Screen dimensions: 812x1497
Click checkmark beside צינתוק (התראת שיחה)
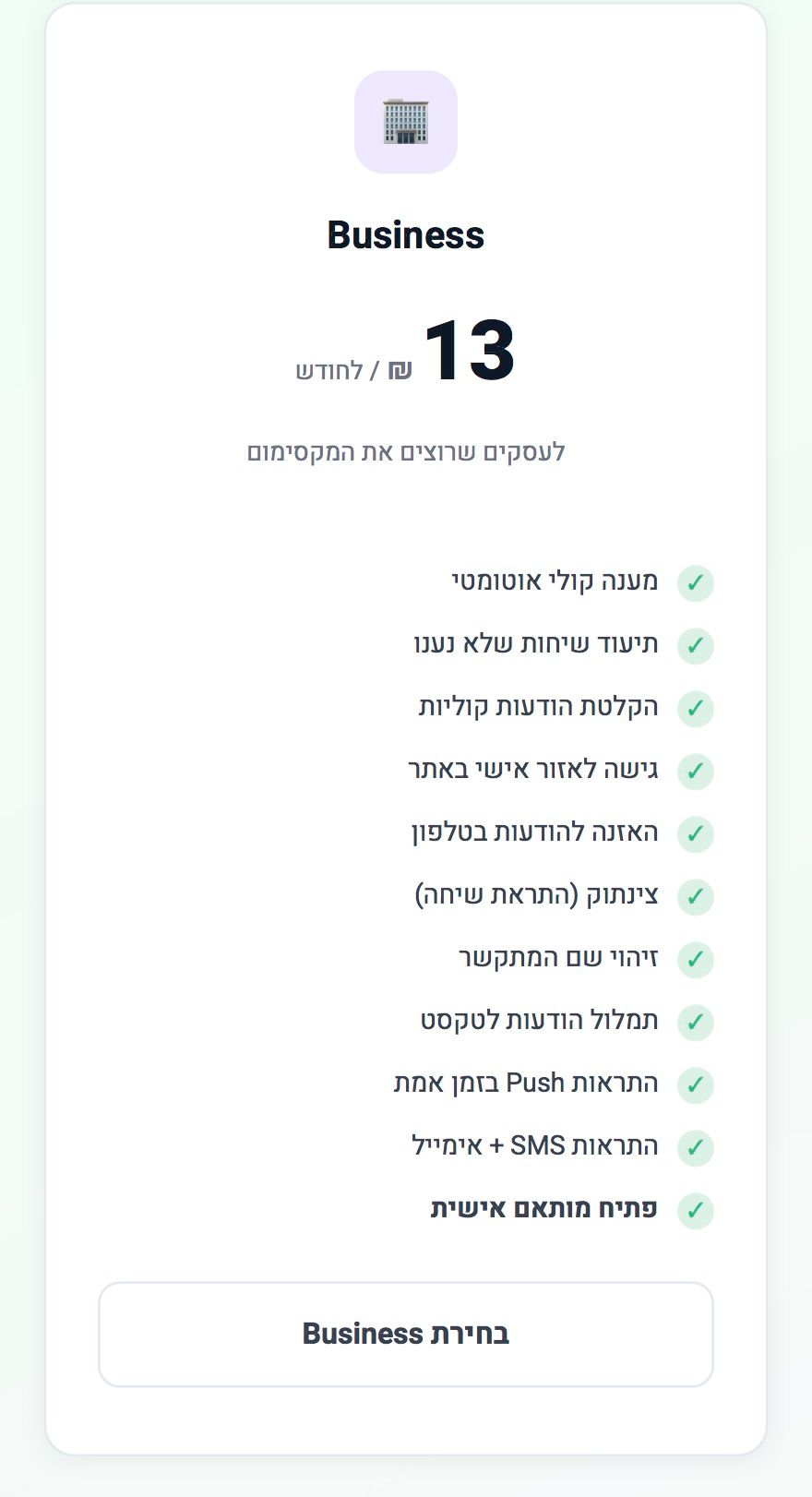(696, 896)
